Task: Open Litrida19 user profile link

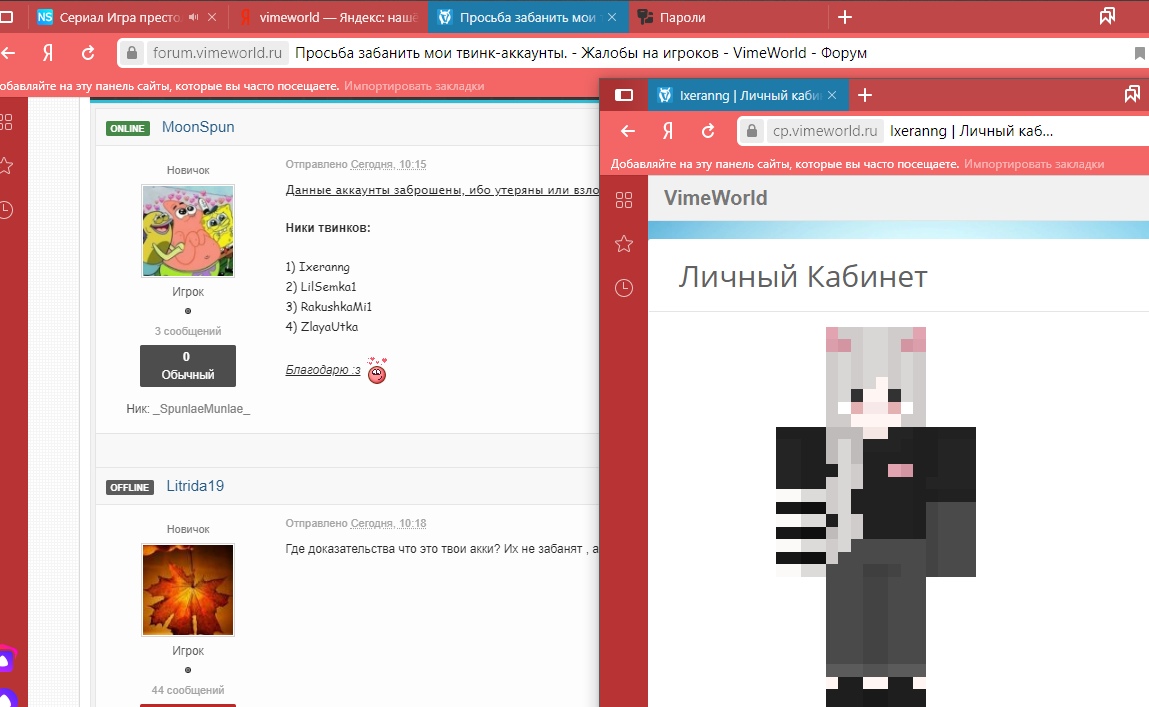Action: [x=195, y=486]
